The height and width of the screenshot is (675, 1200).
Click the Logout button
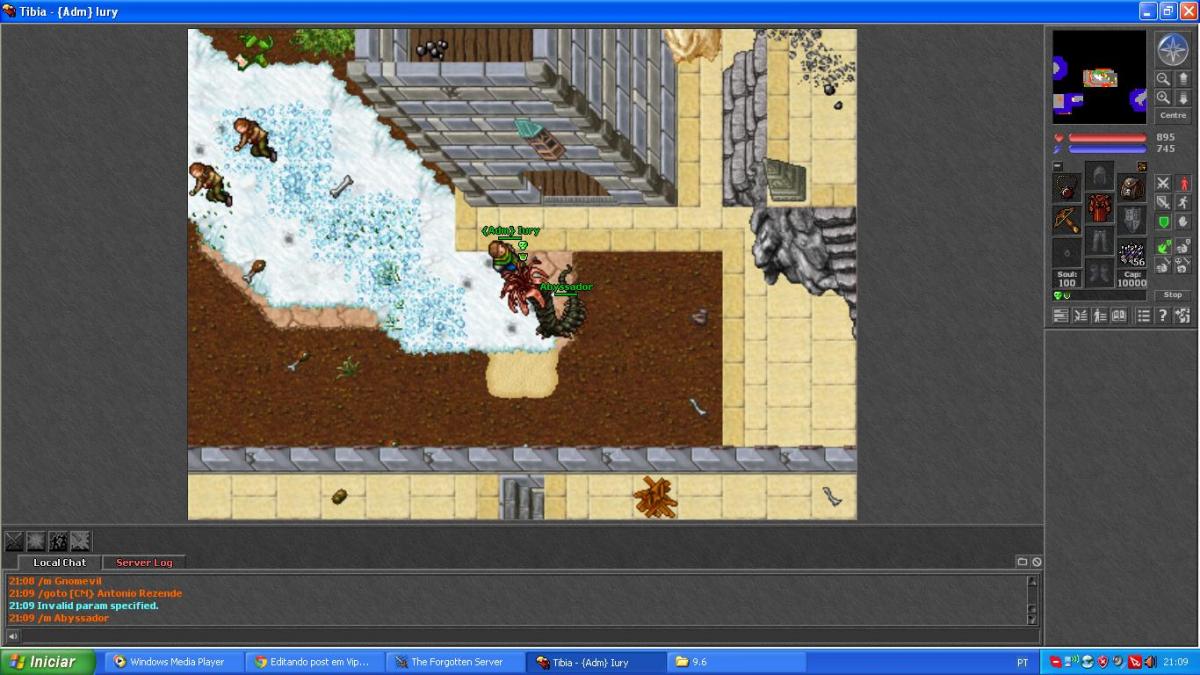tap(1183, 316)
